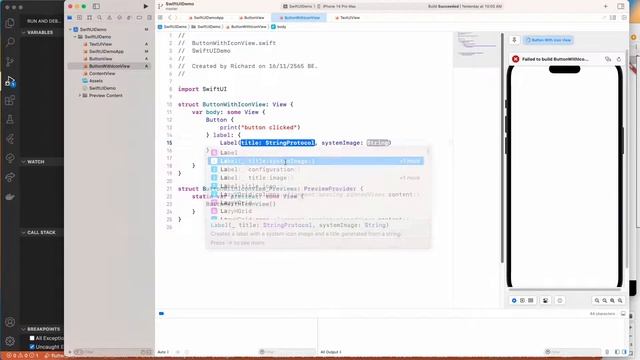Viewport: 640px width, 360px height.
Task: Collapse the SwiftUIDemo project root in the navigator
Action: pyautogui.click(x=70, y=29)
